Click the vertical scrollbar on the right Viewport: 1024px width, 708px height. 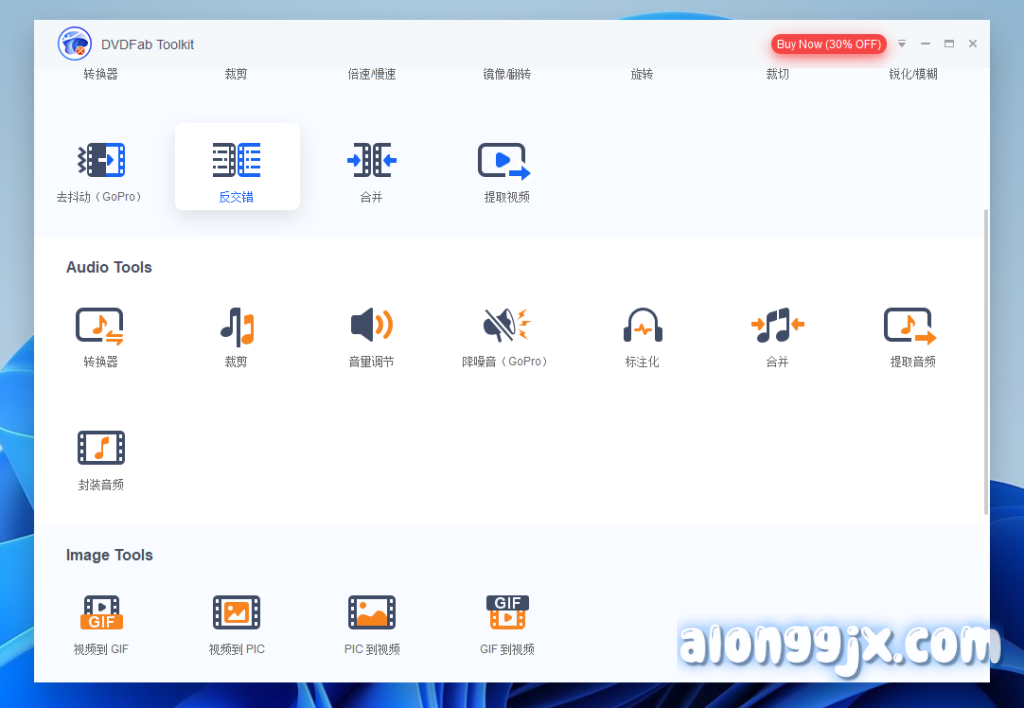(x=986, y=360)
